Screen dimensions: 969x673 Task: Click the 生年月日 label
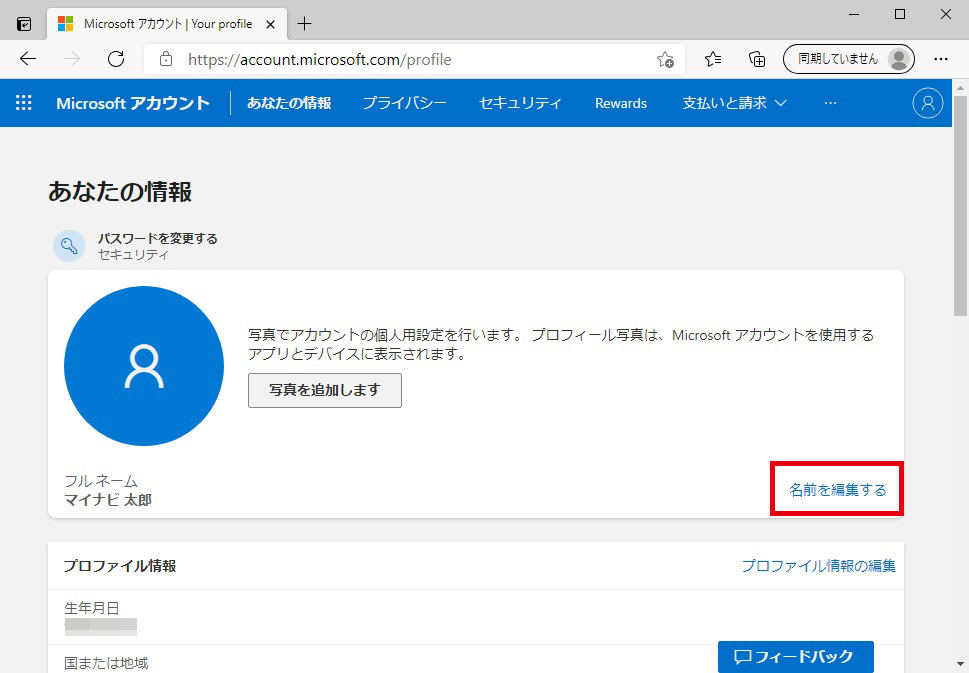[x=91, y=608]
